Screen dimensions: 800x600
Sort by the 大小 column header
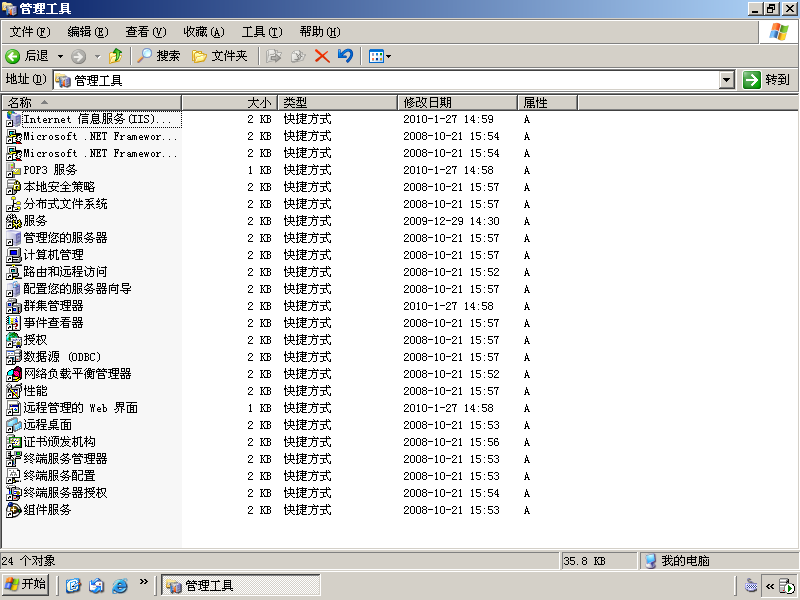(x=230, y=103)
